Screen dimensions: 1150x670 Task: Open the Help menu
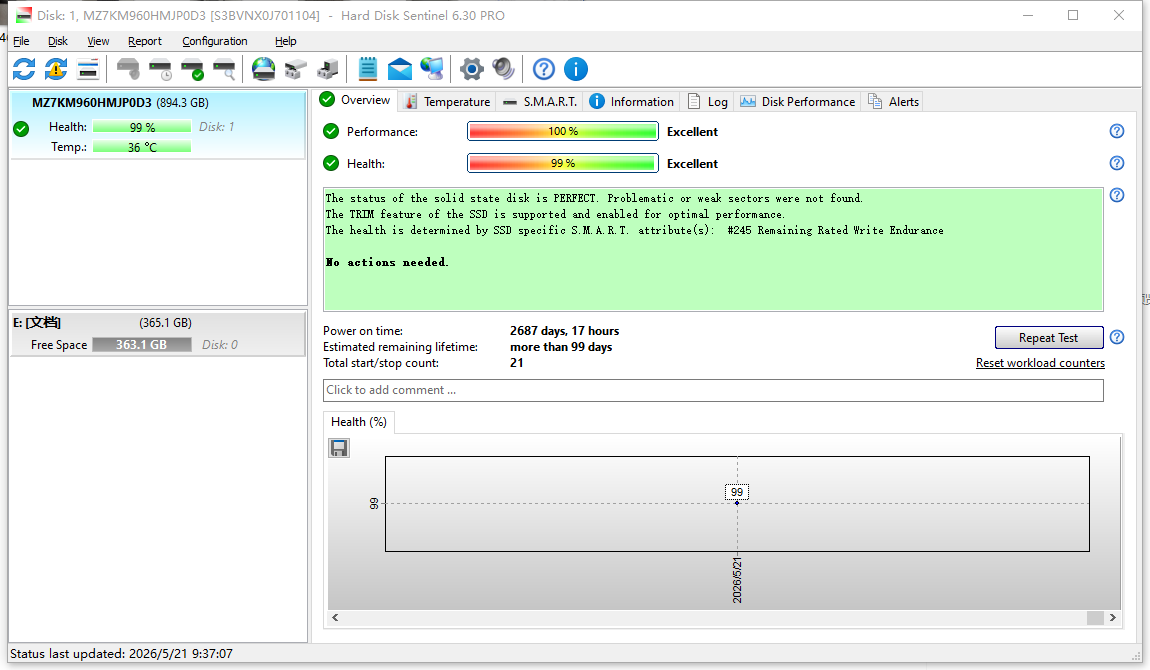click(285, 41)
